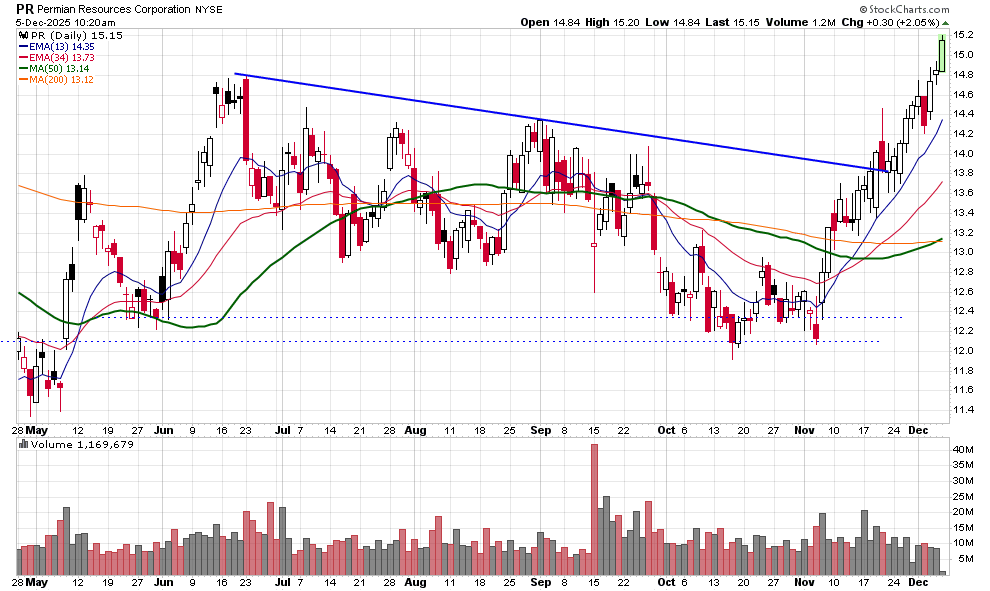Click the 15.2 price axis label

pos(966,35)
